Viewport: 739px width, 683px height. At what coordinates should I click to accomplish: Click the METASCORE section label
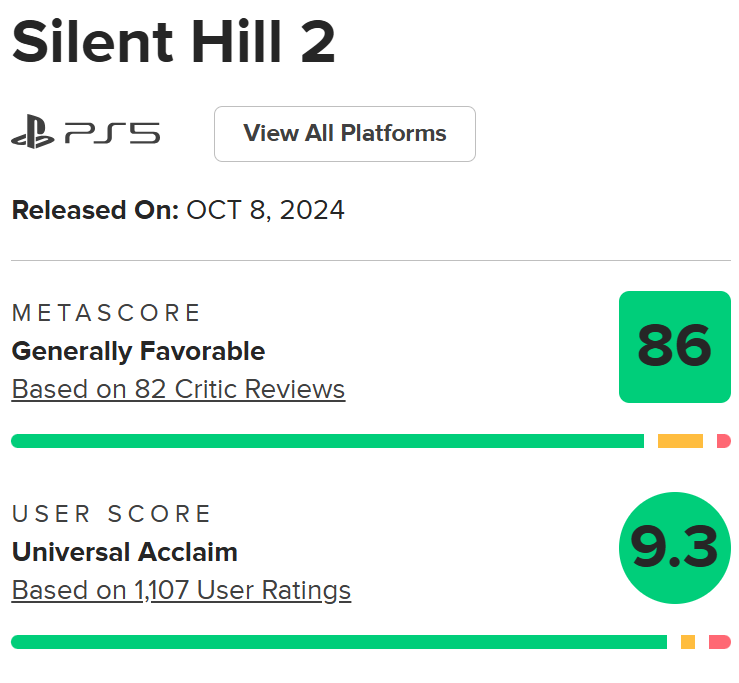107,313
